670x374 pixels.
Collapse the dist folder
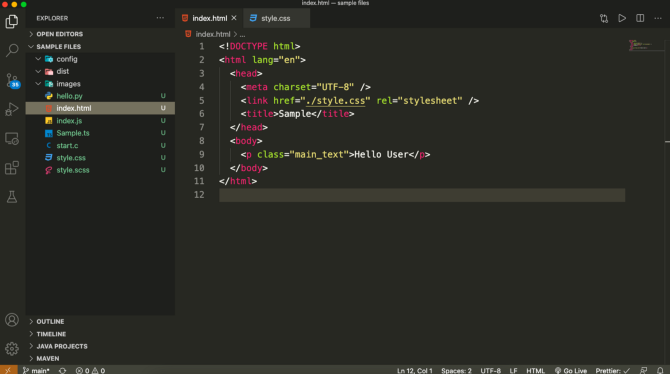pyautogui.click(x=62, y=71)
